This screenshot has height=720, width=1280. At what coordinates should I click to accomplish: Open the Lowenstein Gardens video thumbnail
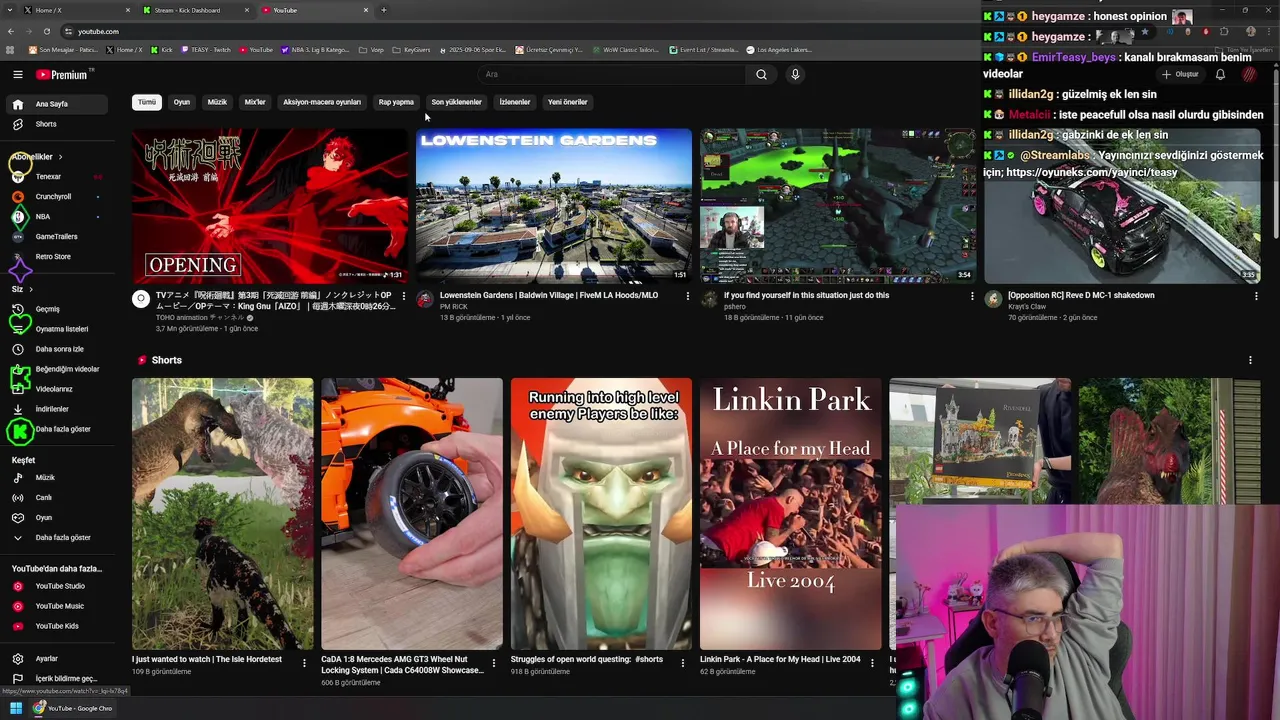[x=554, y=206]
